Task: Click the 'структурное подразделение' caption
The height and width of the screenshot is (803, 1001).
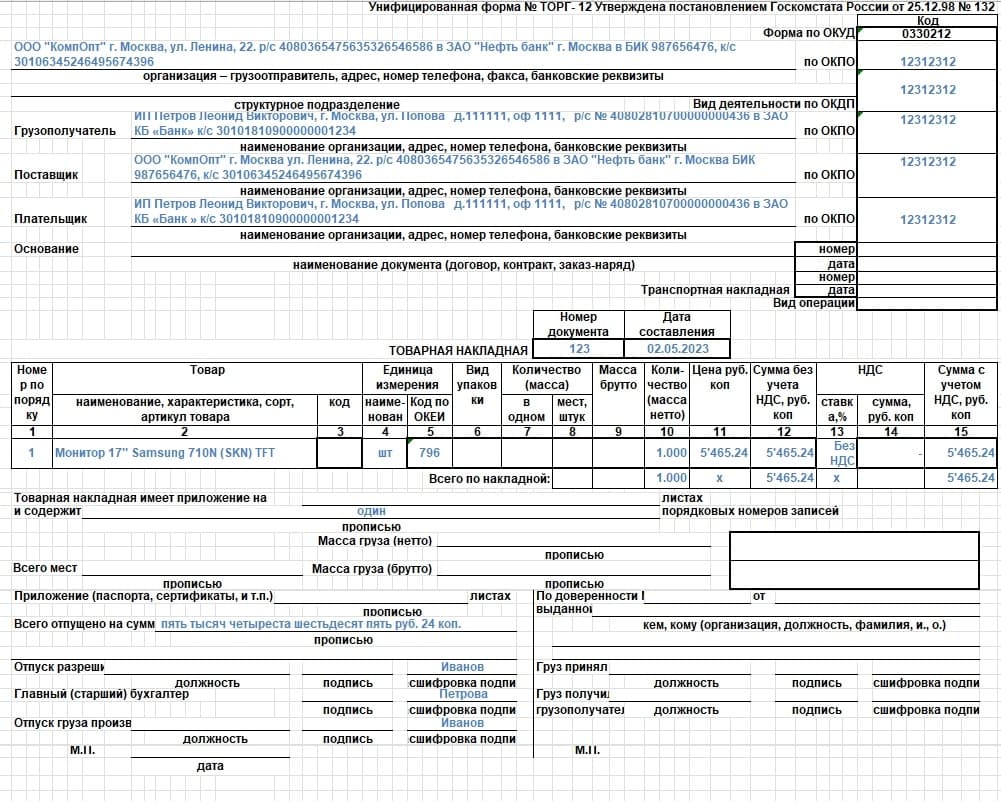Action: click(317, 104)
